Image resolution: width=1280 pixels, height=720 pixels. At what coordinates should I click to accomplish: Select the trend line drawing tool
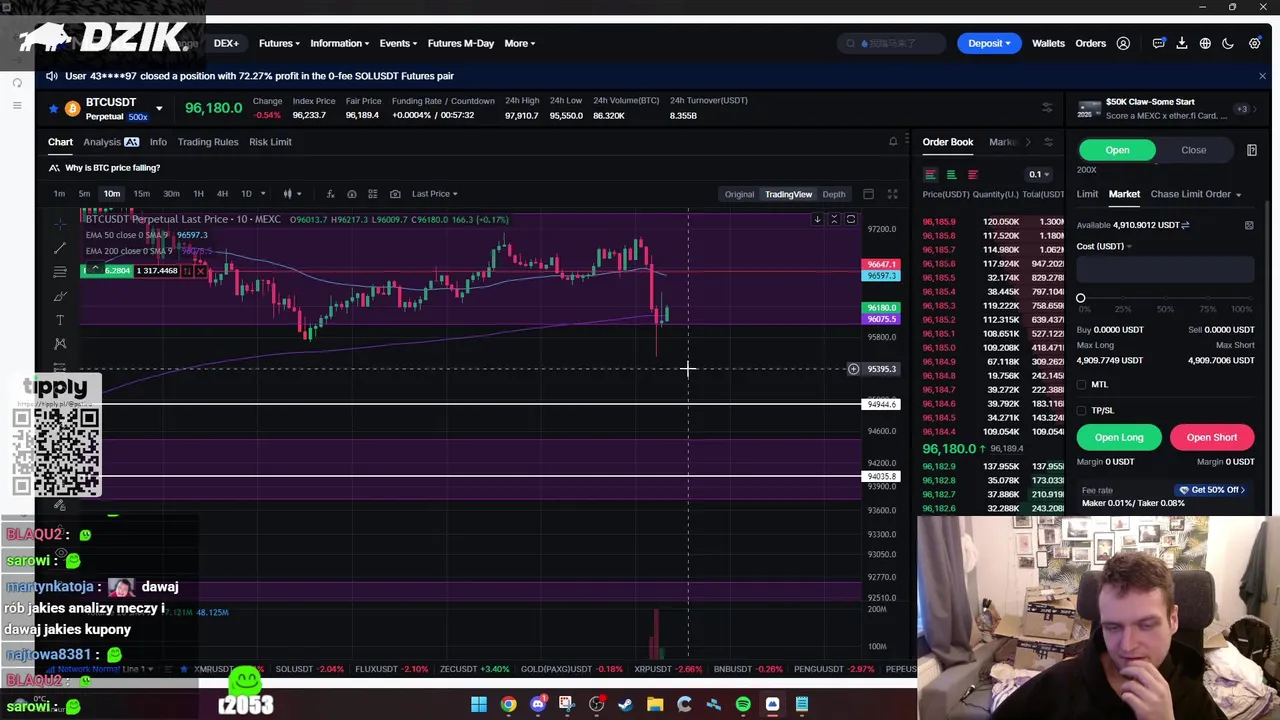pos(60,247)
